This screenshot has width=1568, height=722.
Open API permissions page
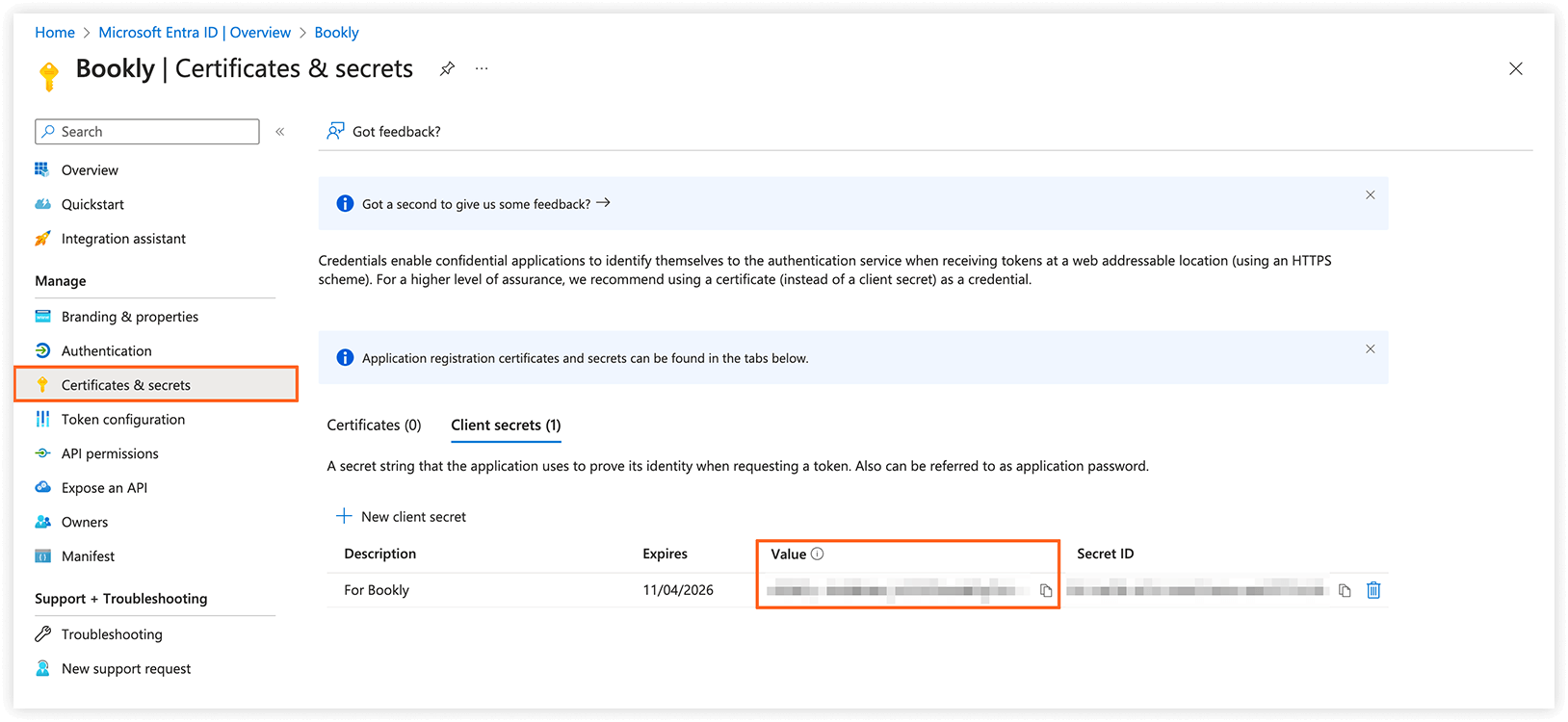click(110, 454)
